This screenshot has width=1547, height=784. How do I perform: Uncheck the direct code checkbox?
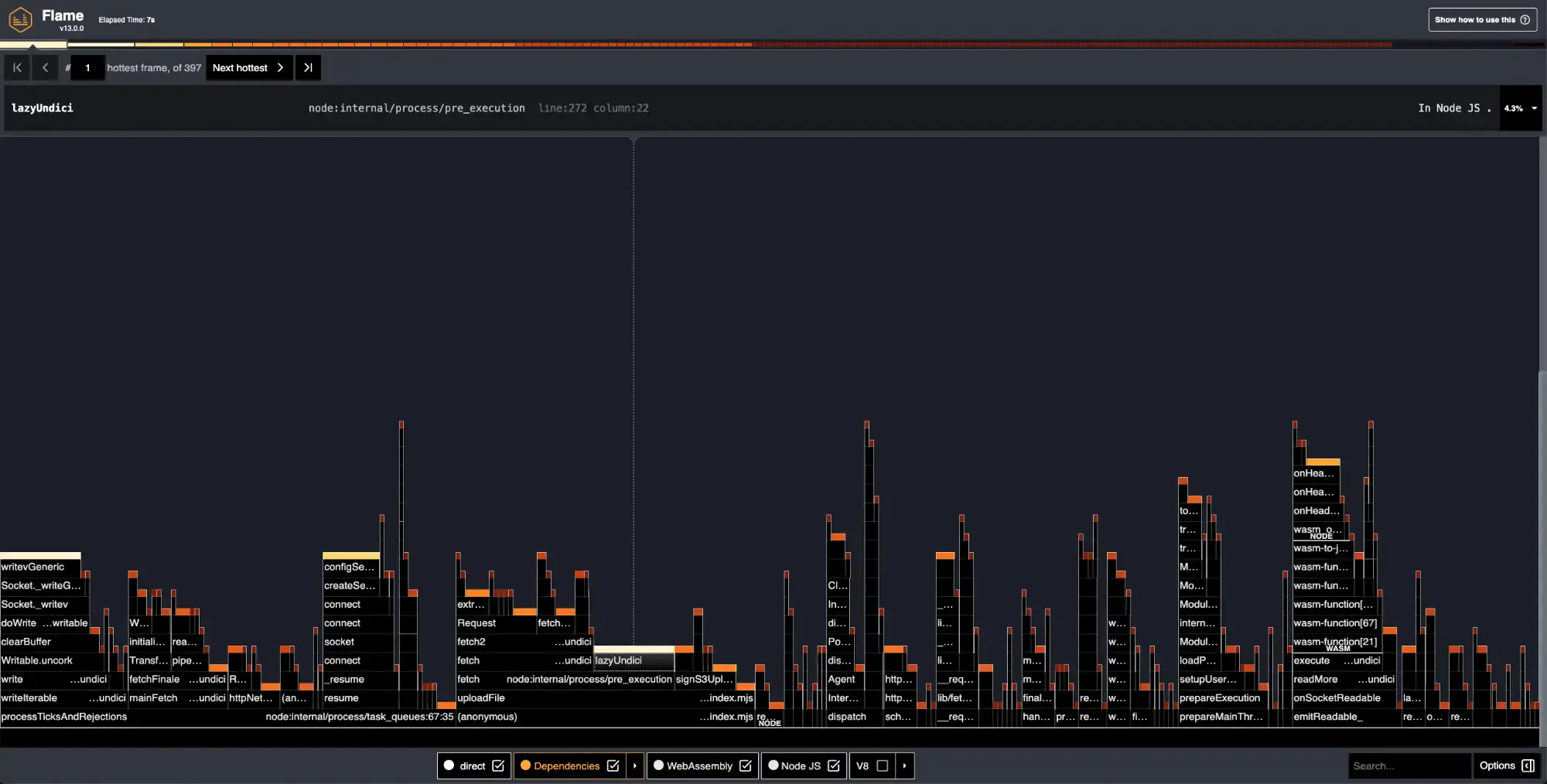point(498,765)
